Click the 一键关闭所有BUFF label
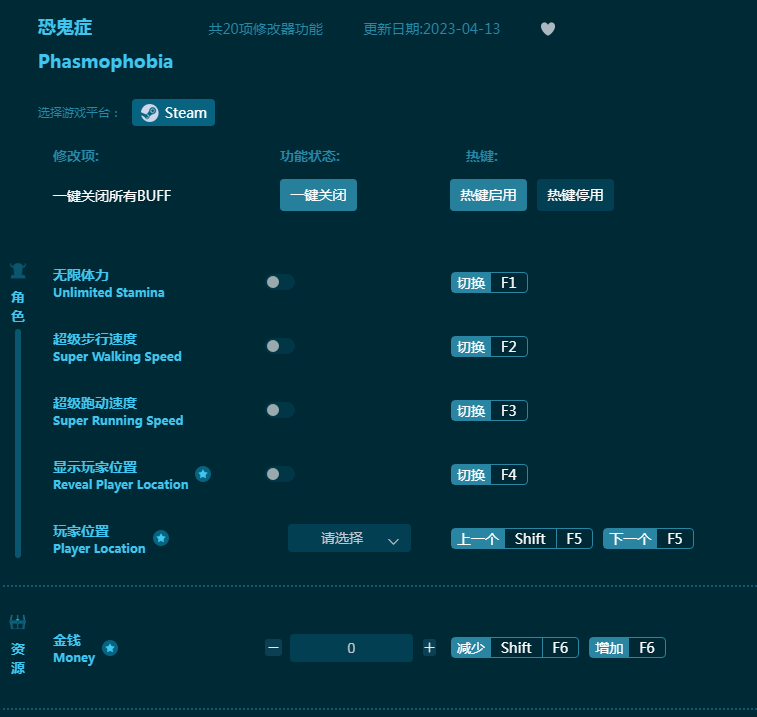757x717 pixels. coord(112,196)
